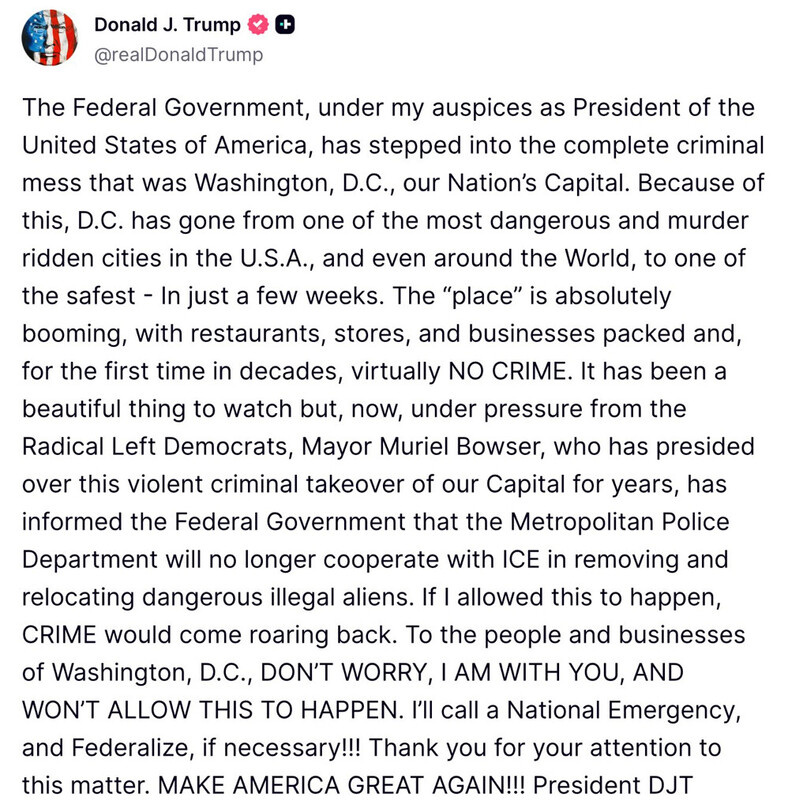The image size is (788, 812).
Task: Click the @realDonaldTrump handle
Action: pyautogui.click(x=178, y=55)
